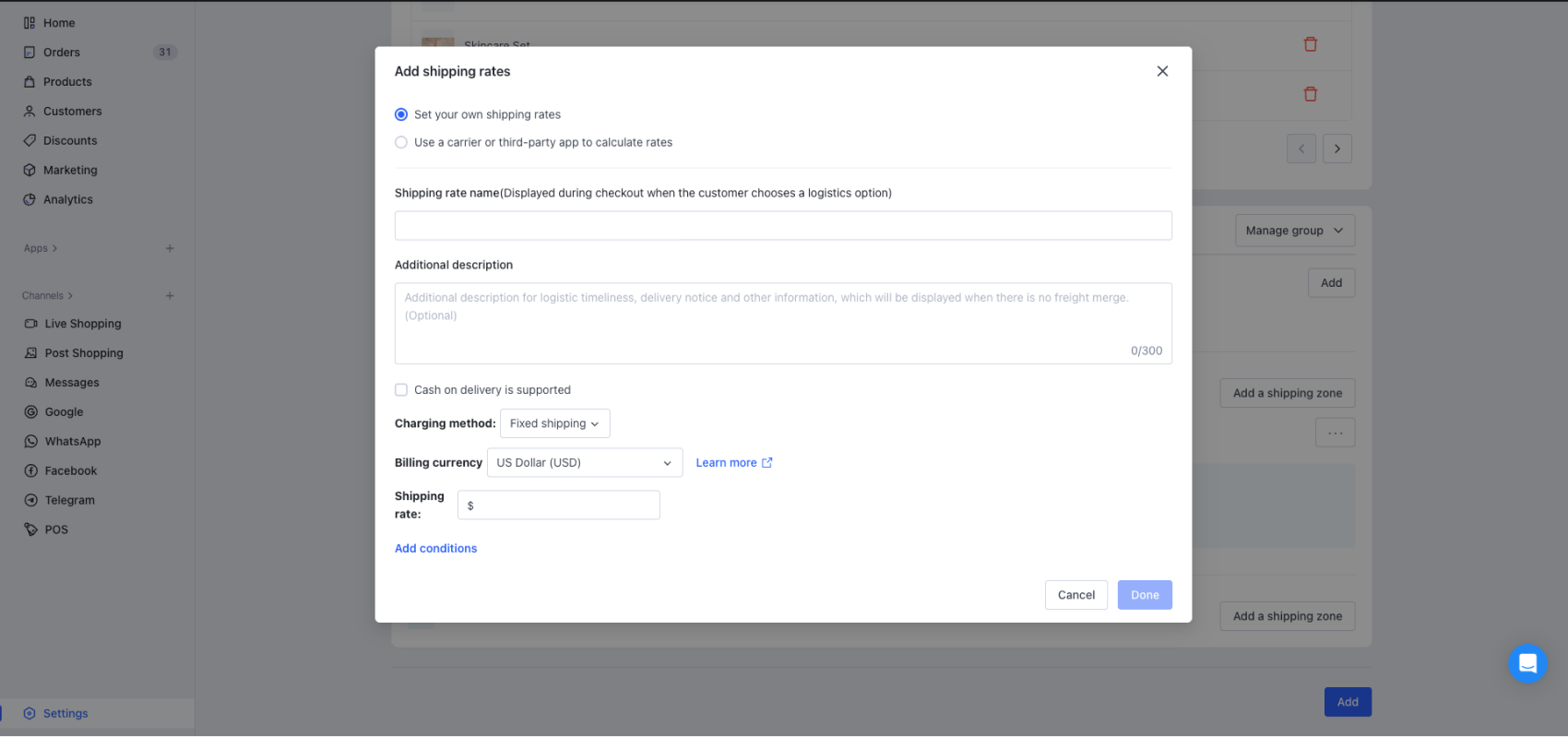Click the Learn more external link icon
The width and height of the screenshot is (1568, 737).
point(767,463)
